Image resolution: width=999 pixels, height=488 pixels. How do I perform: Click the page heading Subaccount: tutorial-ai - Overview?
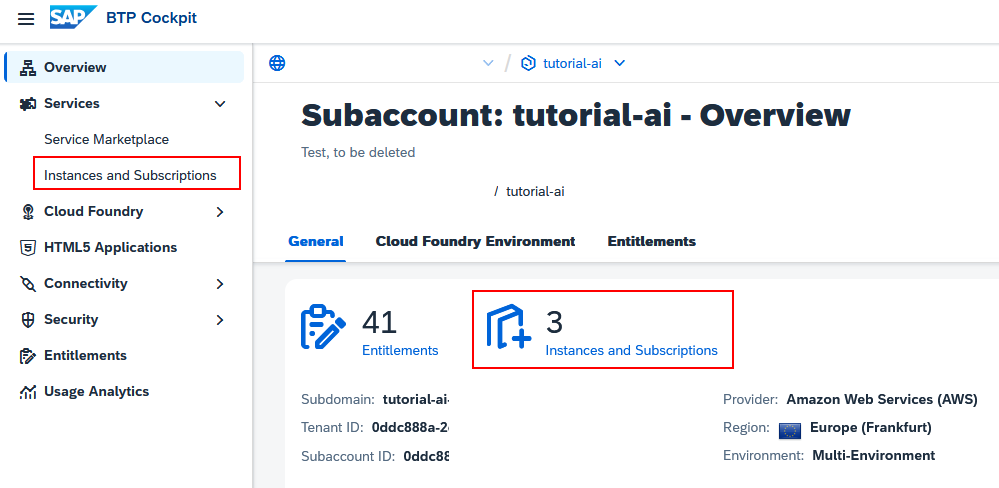[x=576, y=115]
